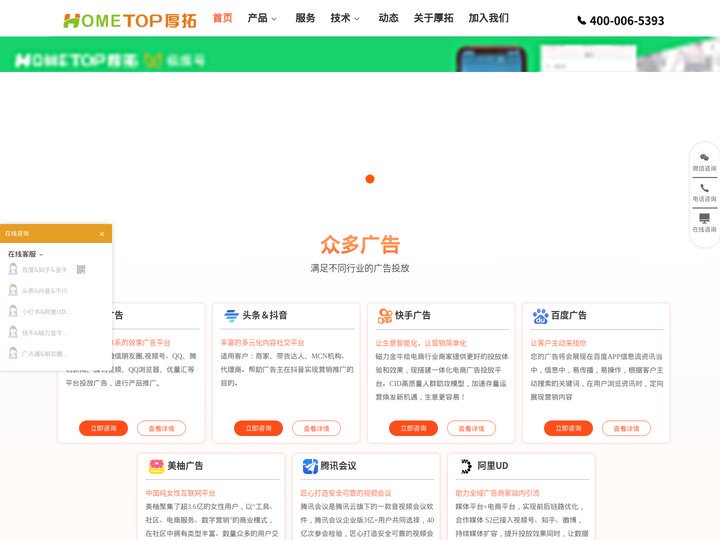Click tagline 中国纯女性互联网平台
Viewport: 720px width, 540px height.
click(x=180, y=493)
